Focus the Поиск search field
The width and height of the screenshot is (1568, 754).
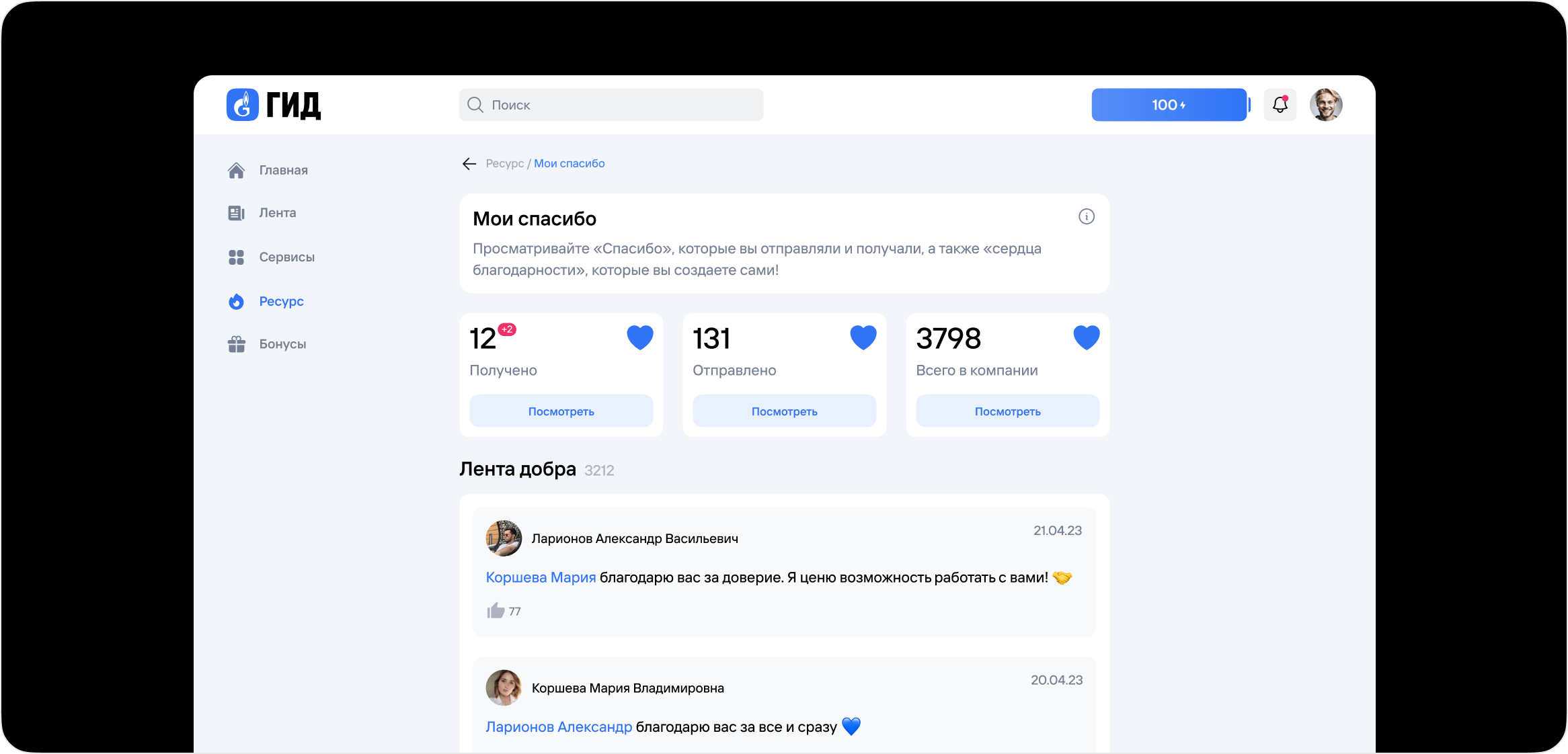pyautogui.click(x=611, y=105)
